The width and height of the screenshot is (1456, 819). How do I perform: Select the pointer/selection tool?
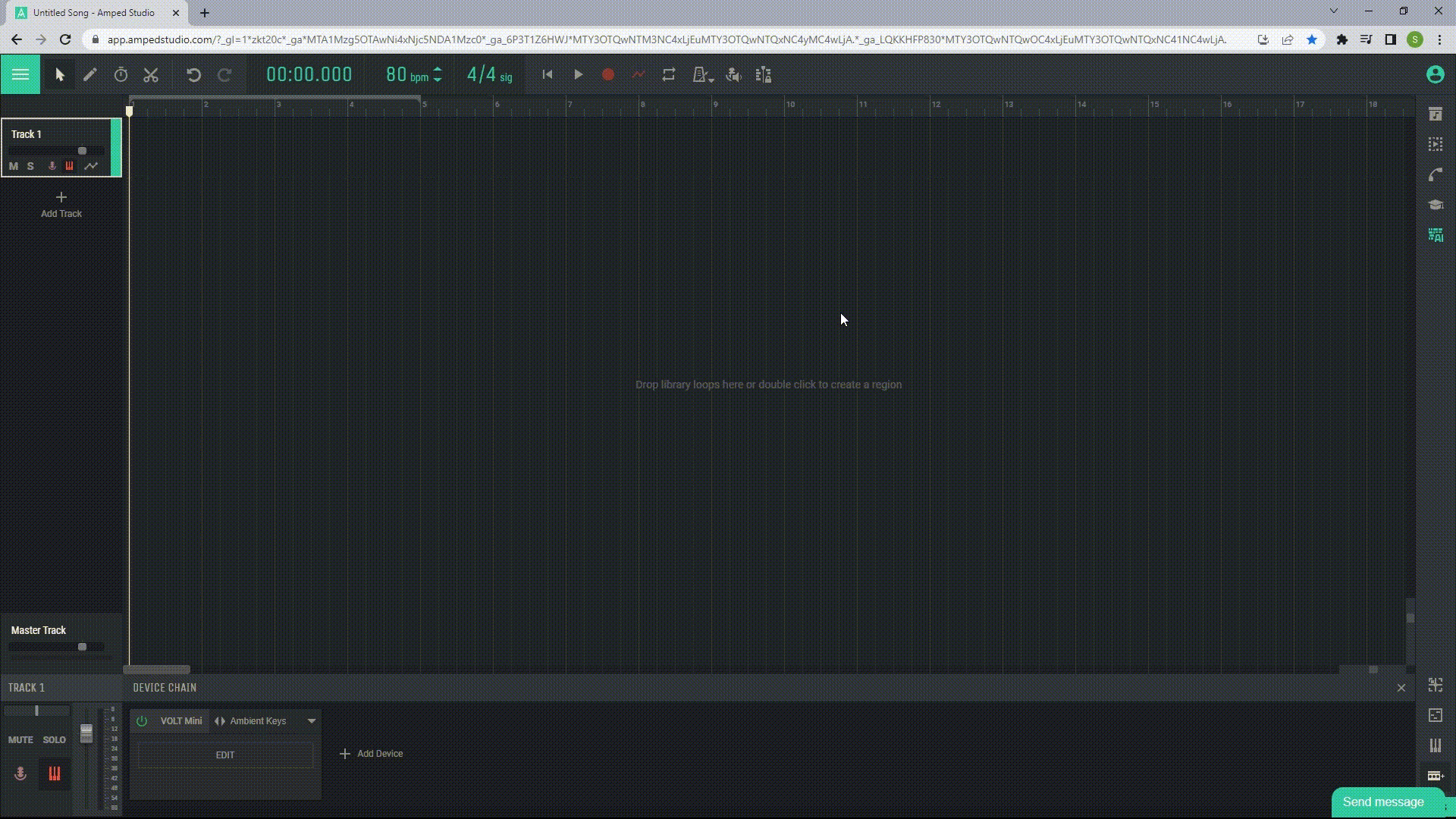[x=58, y=75]
